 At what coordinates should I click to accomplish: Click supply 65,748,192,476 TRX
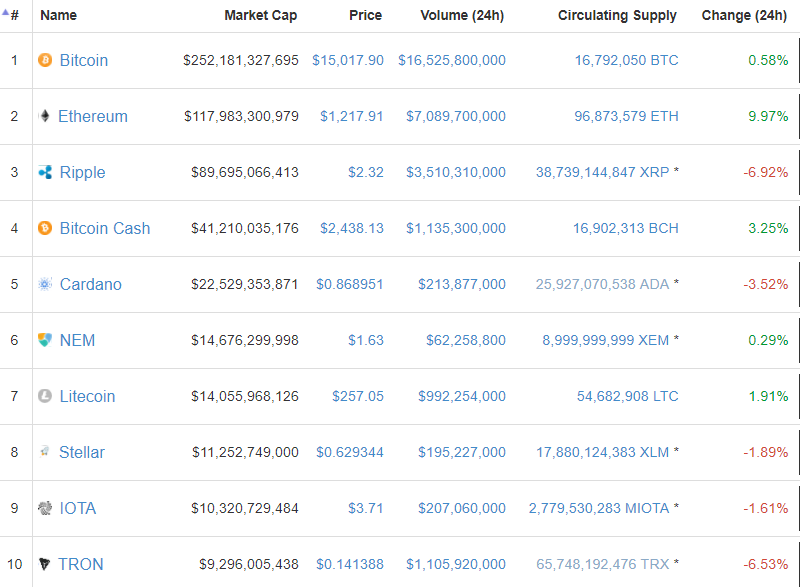point(603,564)
